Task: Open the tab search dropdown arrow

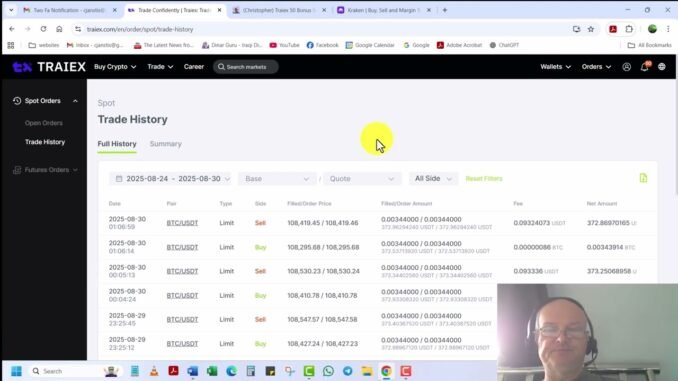Action: click(11, 10)
